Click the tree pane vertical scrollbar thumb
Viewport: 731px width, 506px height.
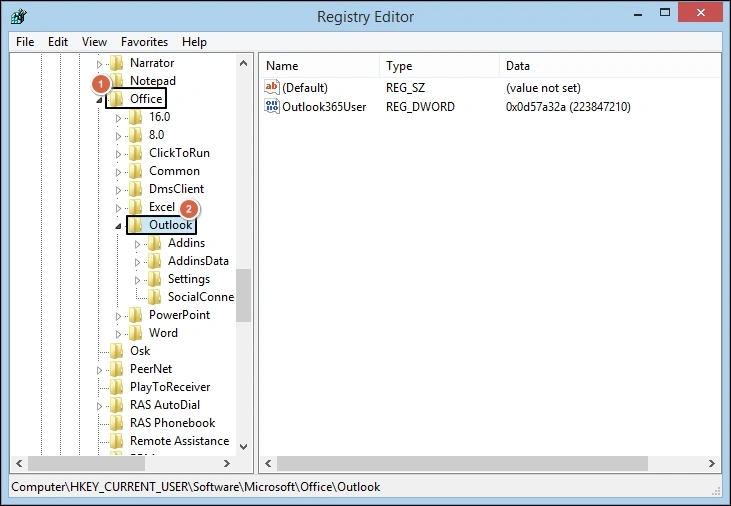[x=243, y=296]
